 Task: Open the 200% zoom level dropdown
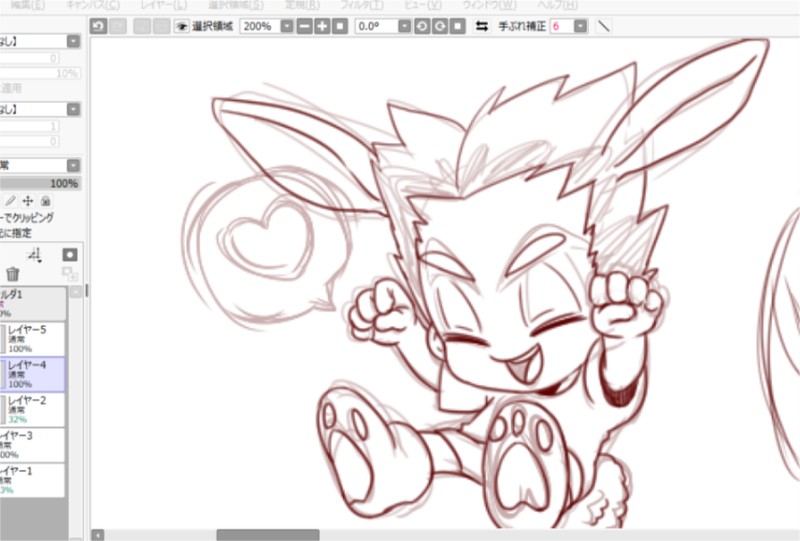[287, 26]
